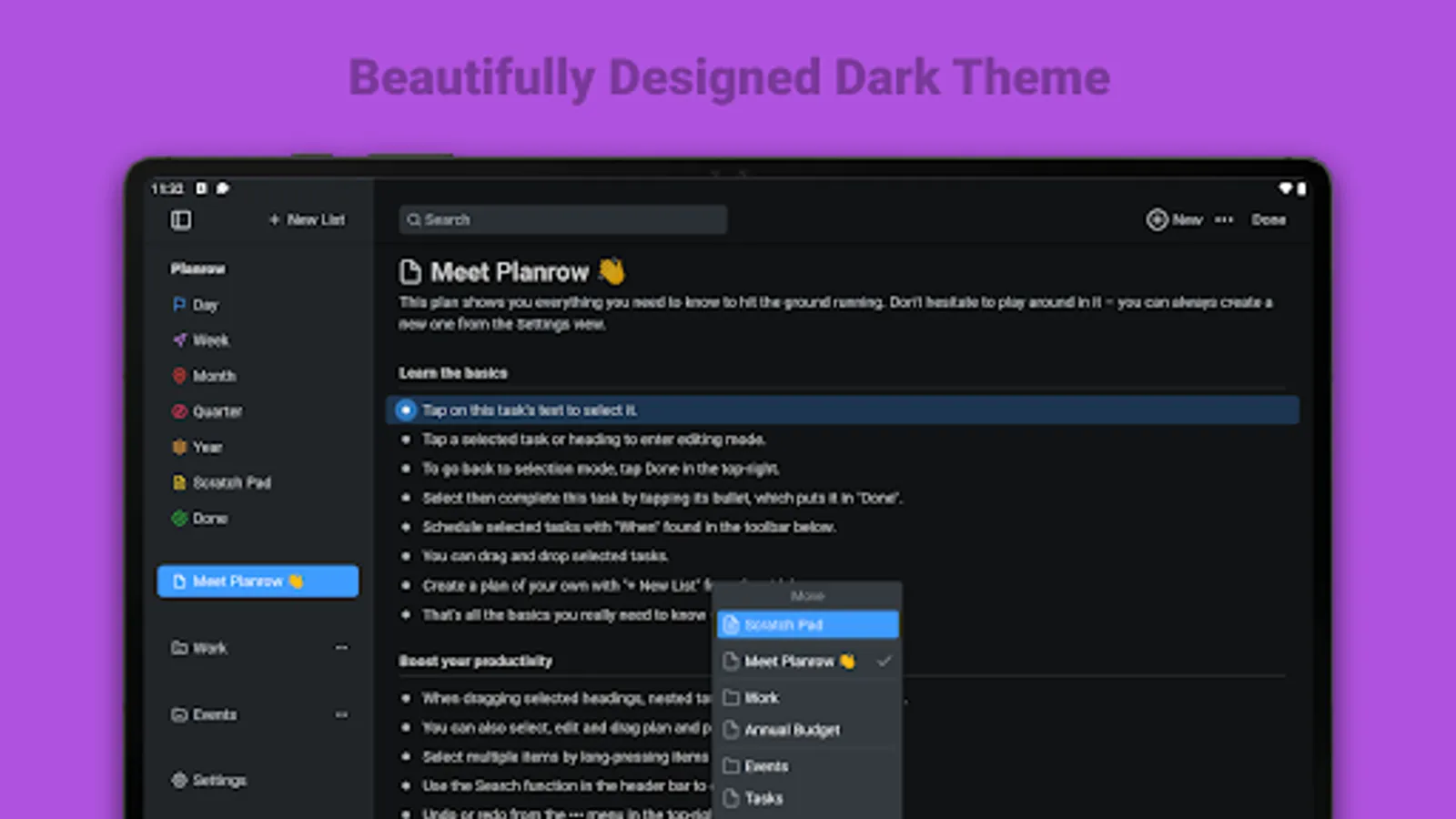
Task: Choose Meet Planrow in the Move menu
Action: point(808,662)
